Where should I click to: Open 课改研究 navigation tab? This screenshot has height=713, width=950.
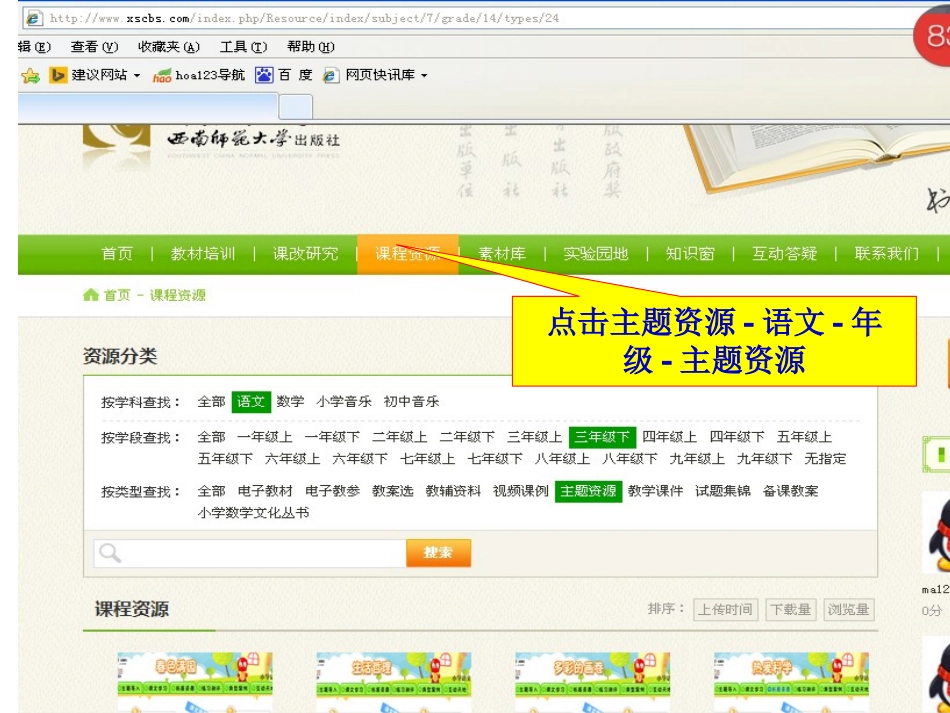click(305, 254)
